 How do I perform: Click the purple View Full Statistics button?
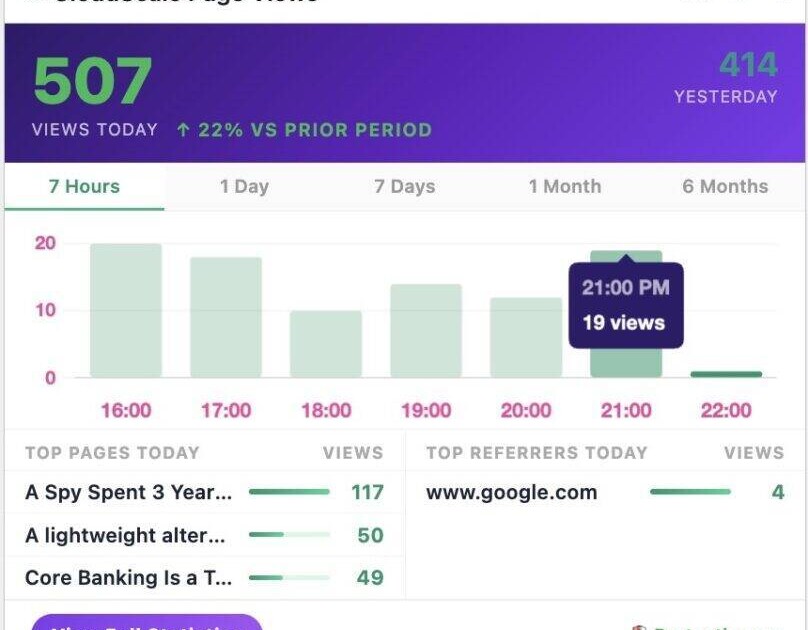[147, 624]
